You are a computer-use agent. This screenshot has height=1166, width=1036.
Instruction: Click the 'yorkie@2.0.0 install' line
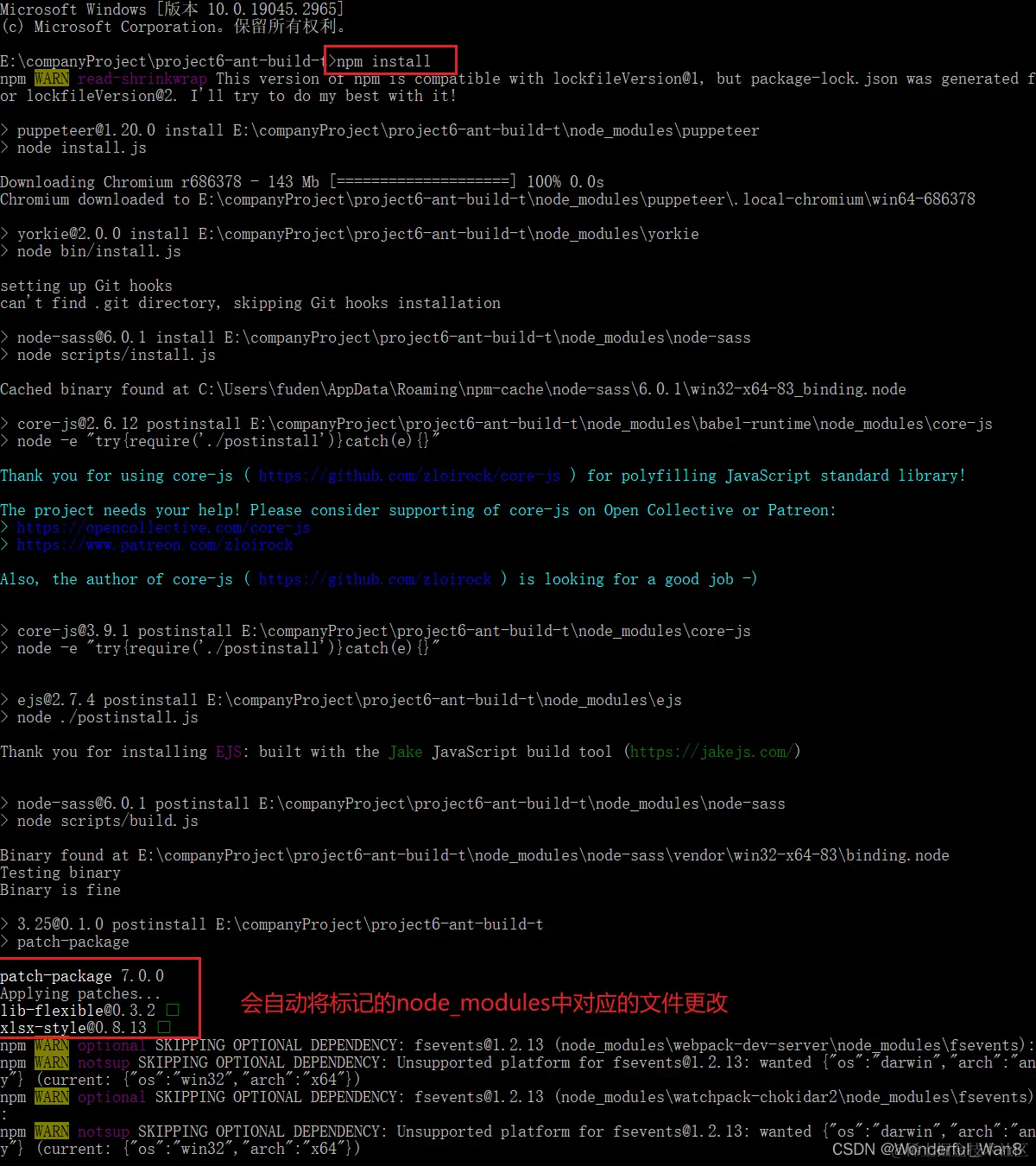[x=350, y=234]
